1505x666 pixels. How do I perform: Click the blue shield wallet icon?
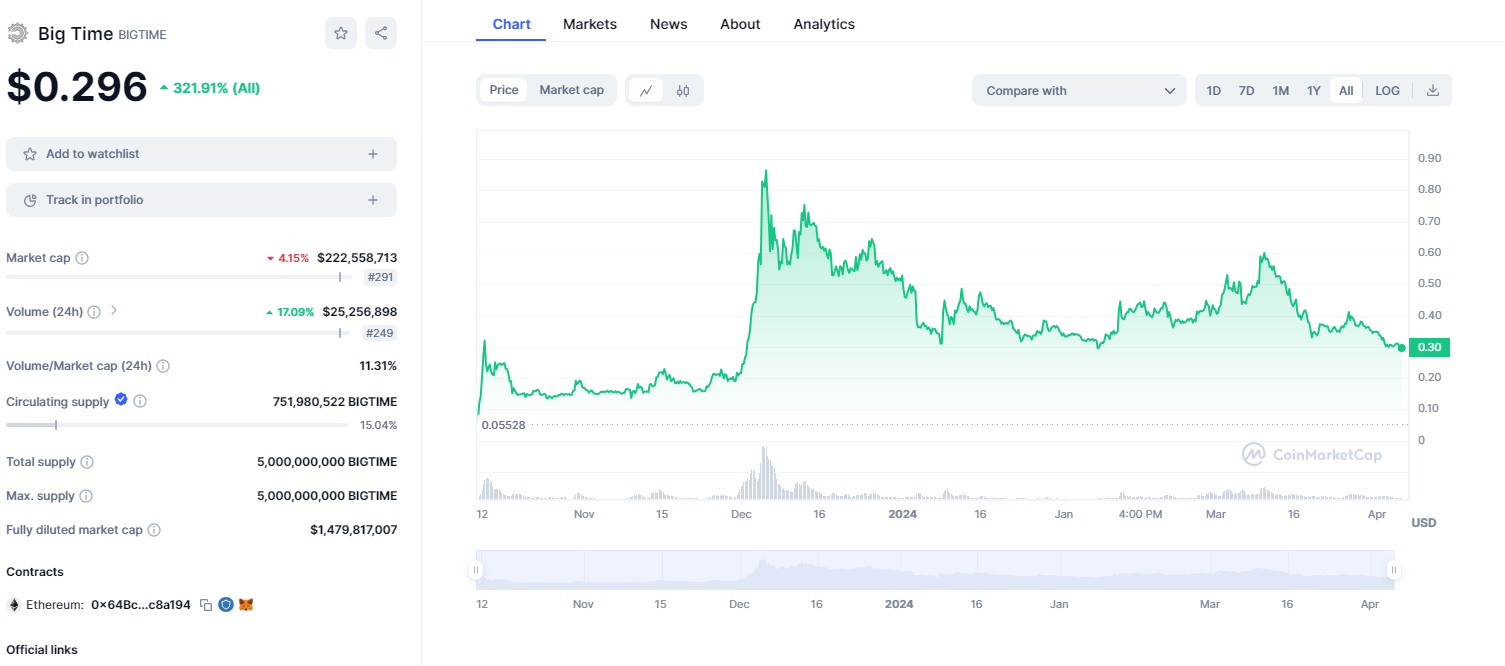[226, 605]
